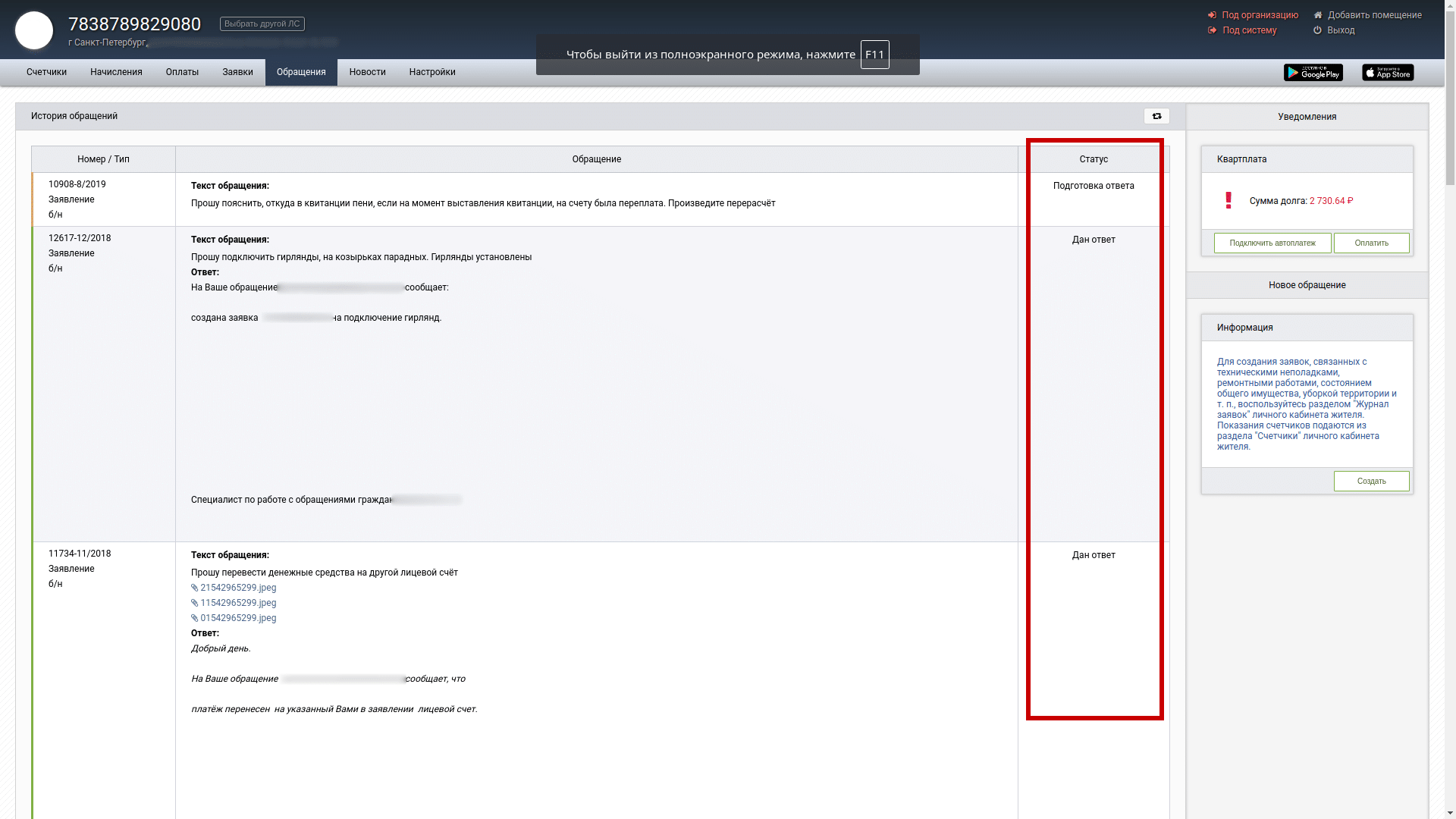Go to the Оплаты tab
1456x819 pixels.
[x=182, y=73]
